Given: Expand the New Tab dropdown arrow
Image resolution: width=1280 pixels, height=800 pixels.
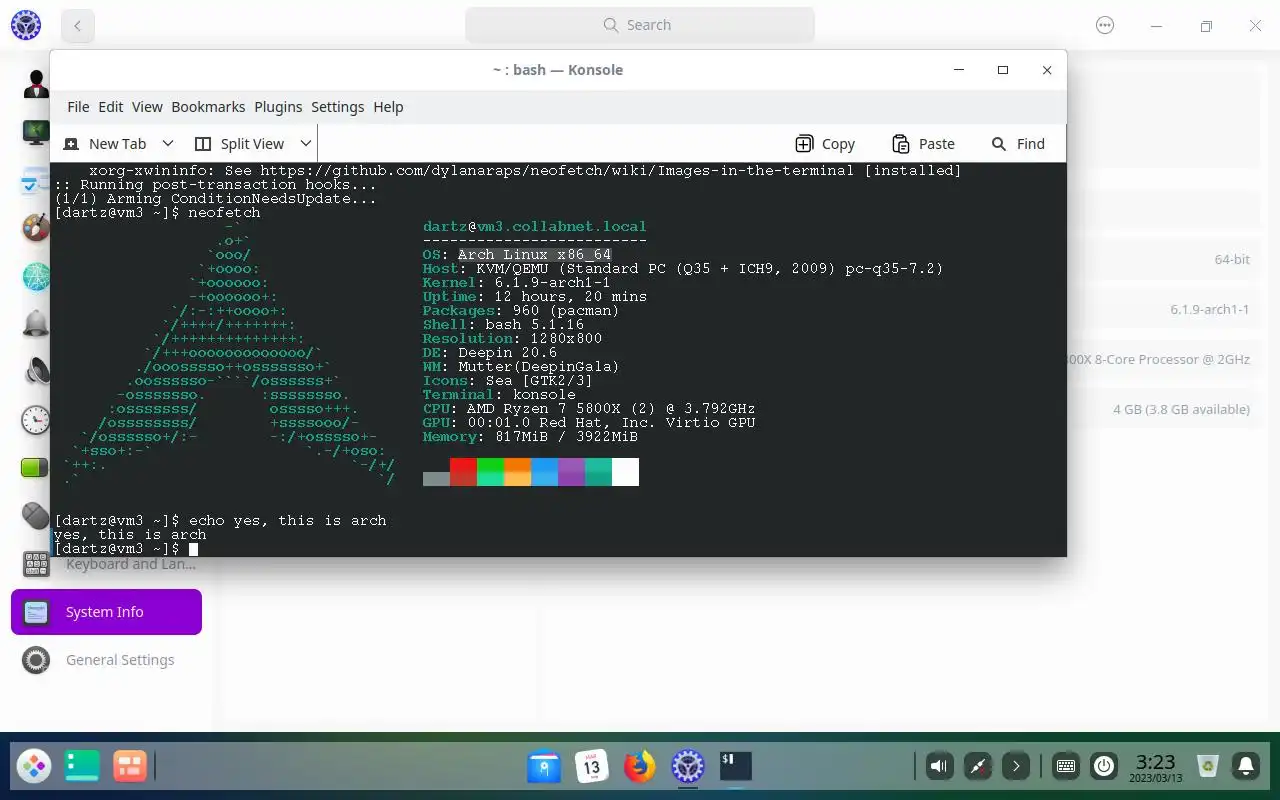Looking at the screenshot, I should (168, 144).
